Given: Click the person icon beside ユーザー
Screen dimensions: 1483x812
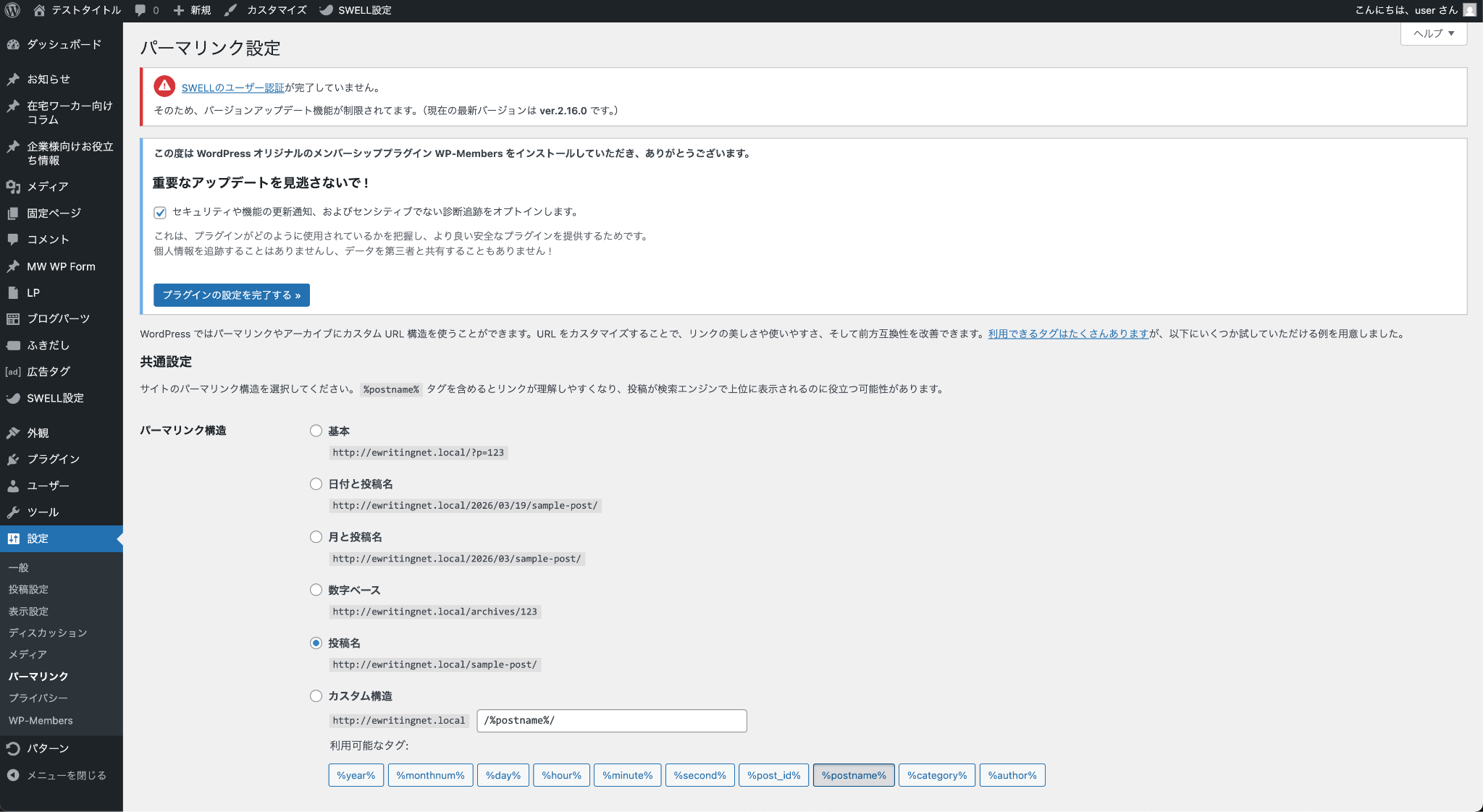Looking at the screenshot, I should (13, 486).
